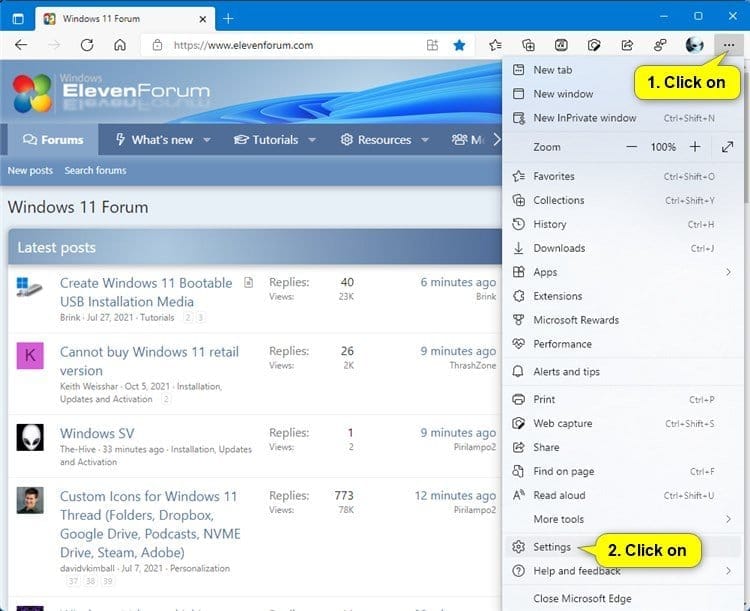This screenshot has height=611, width=750.
Task: Open the Resources nav tab
Action: pos(375,140)
